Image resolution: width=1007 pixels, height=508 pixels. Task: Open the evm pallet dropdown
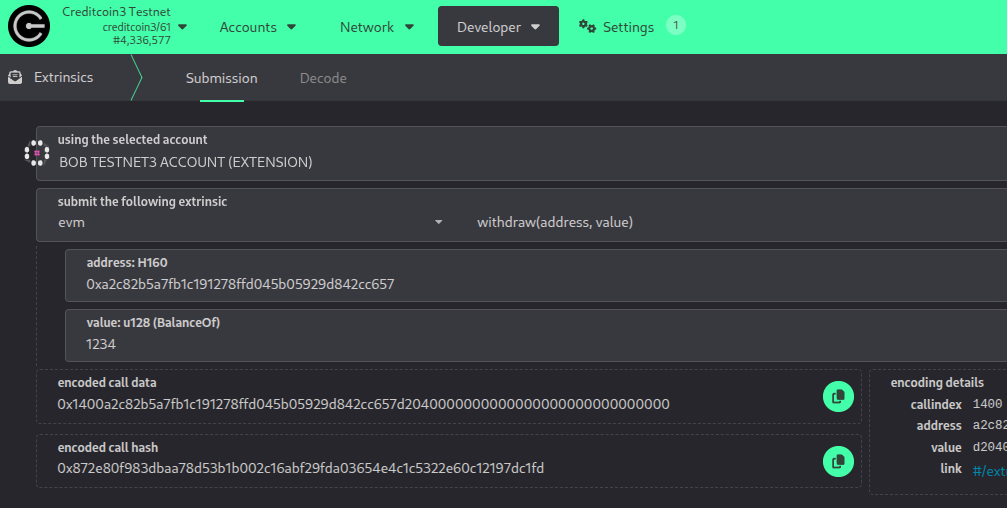point(250,222)
